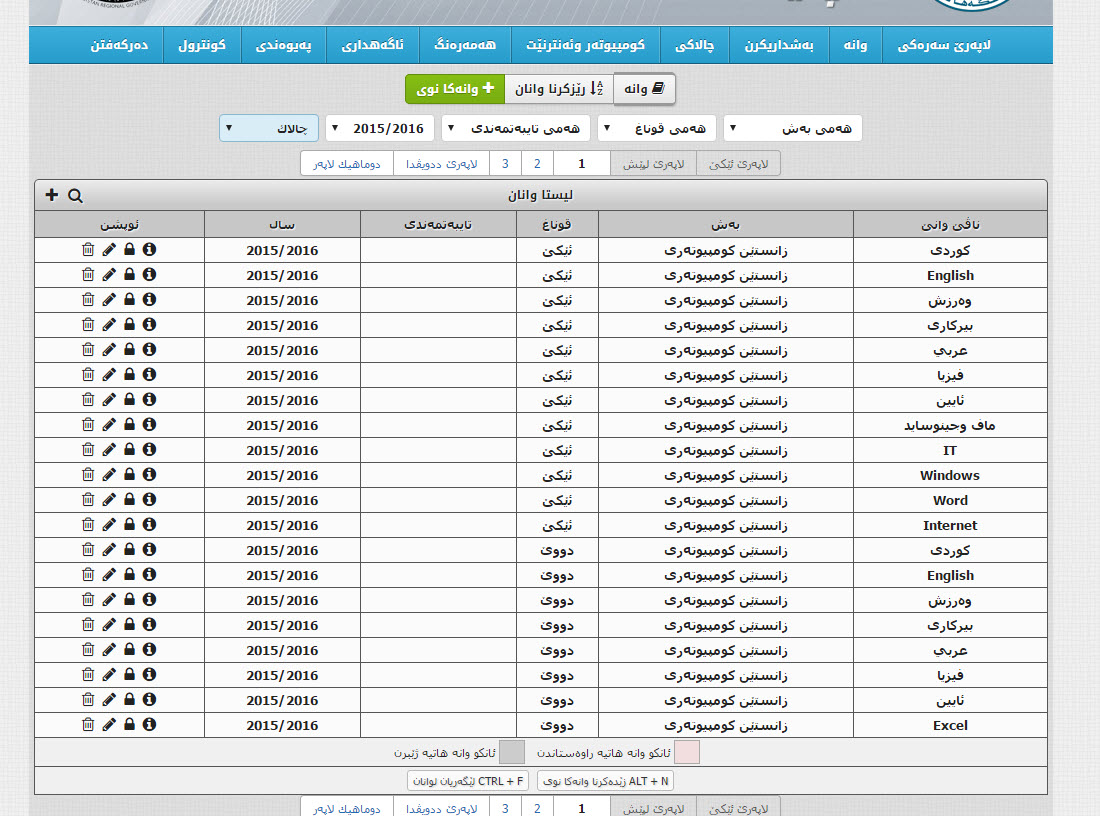Open the 2015/2016 year dropdown

pyautogui.click(x=380, y=128)
